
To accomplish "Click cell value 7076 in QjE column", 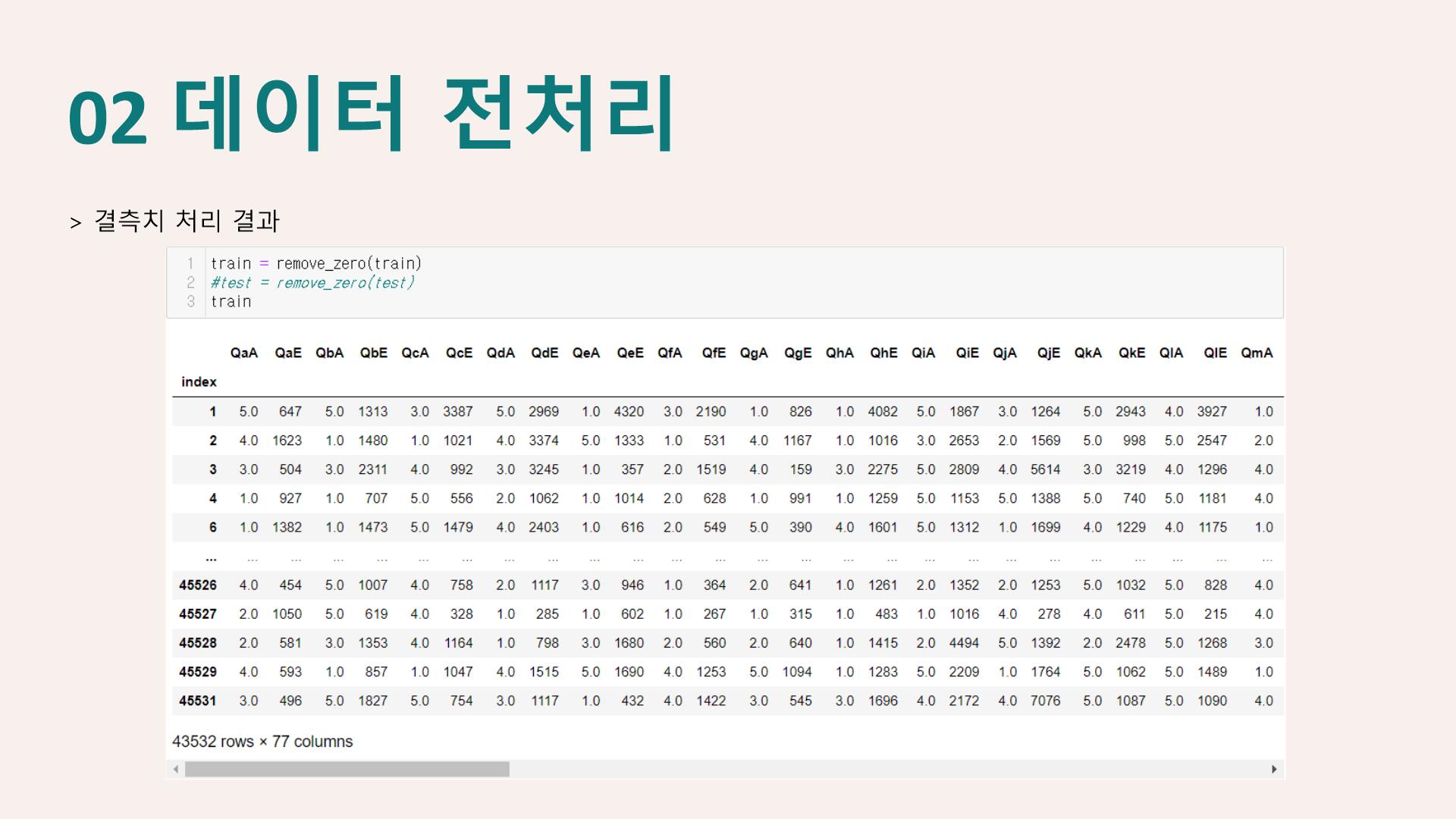I will (x=1045, y=701).
